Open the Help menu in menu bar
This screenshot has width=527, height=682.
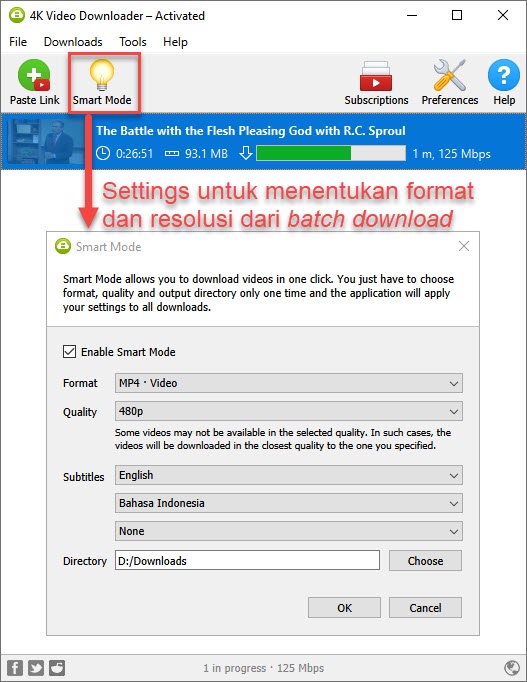175,42
